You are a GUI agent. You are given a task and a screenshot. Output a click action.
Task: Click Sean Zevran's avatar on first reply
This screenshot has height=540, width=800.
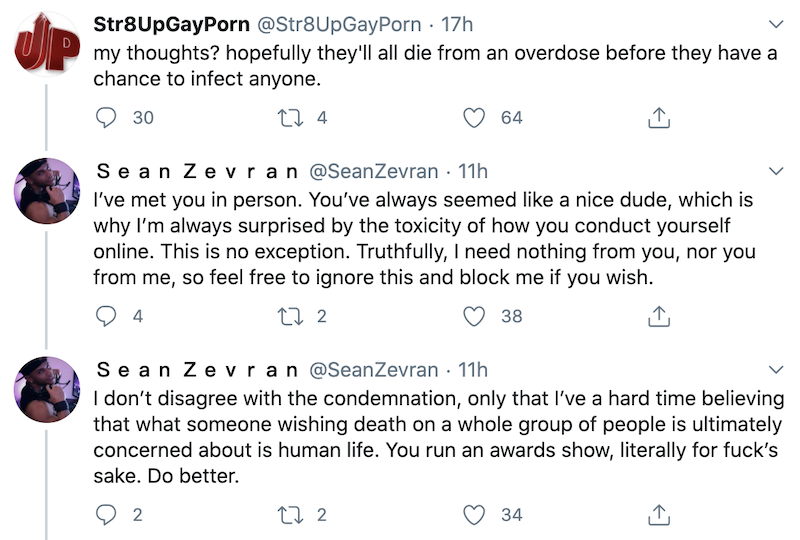click(47, 191)
